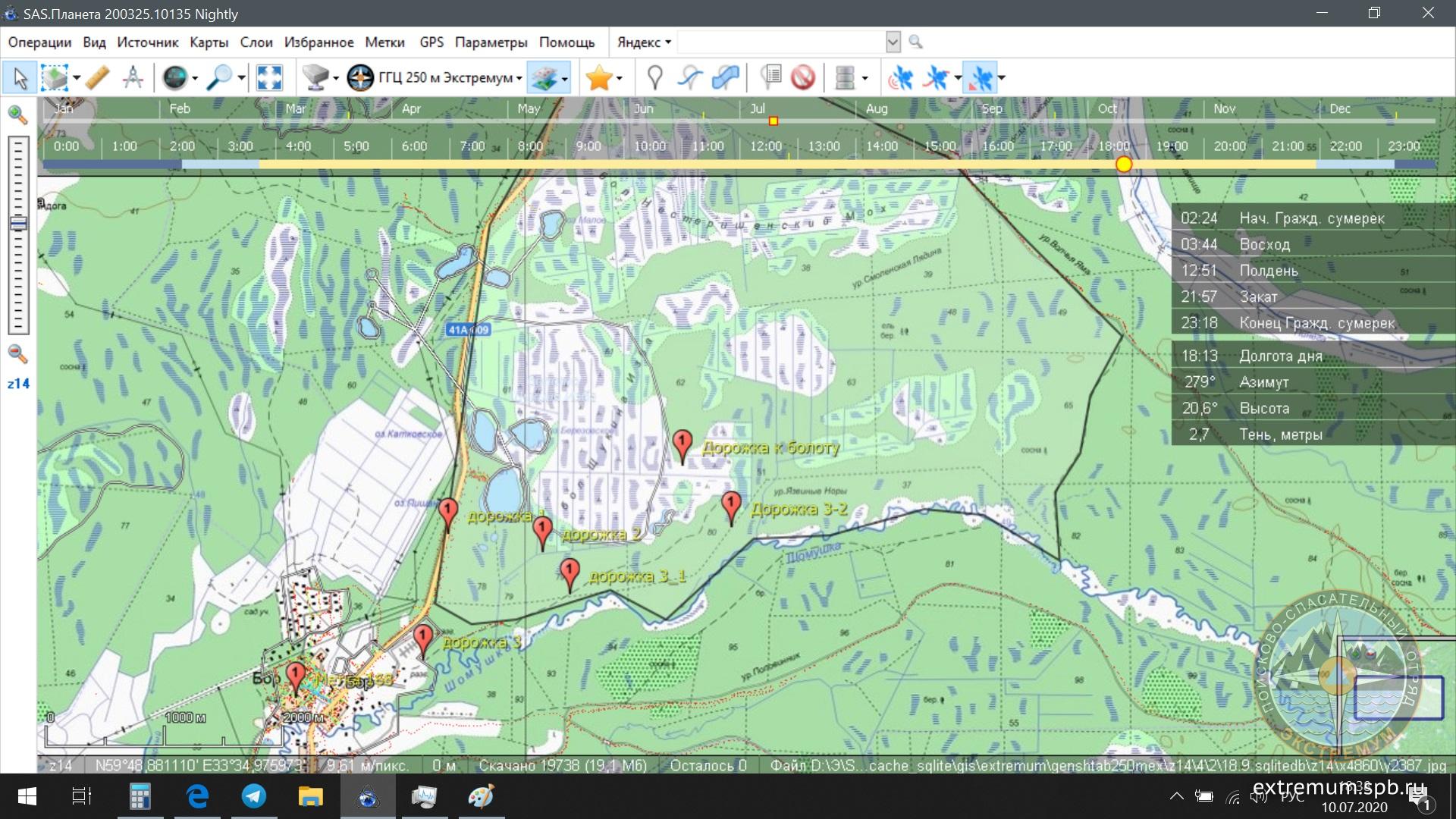Toggle full screen map view icon
Viewport: 1456px width, 819px height.
[x=269, y=77]
